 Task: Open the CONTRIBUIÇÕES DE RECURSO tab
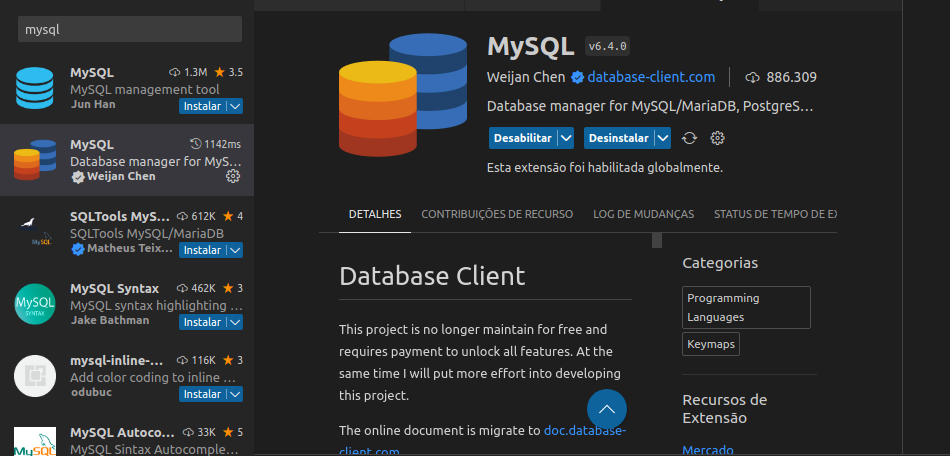(x=497, y=214)
